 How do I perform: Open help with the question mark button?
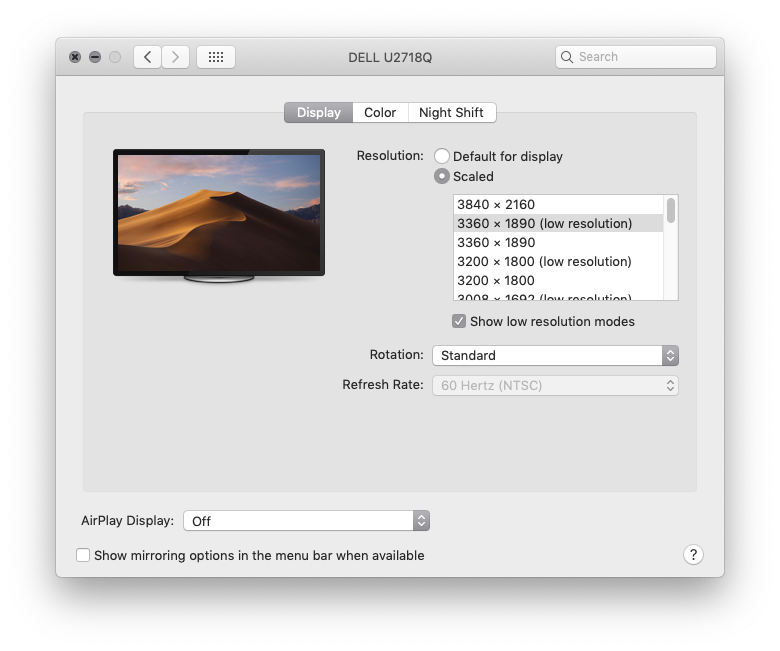click(693, 555)
